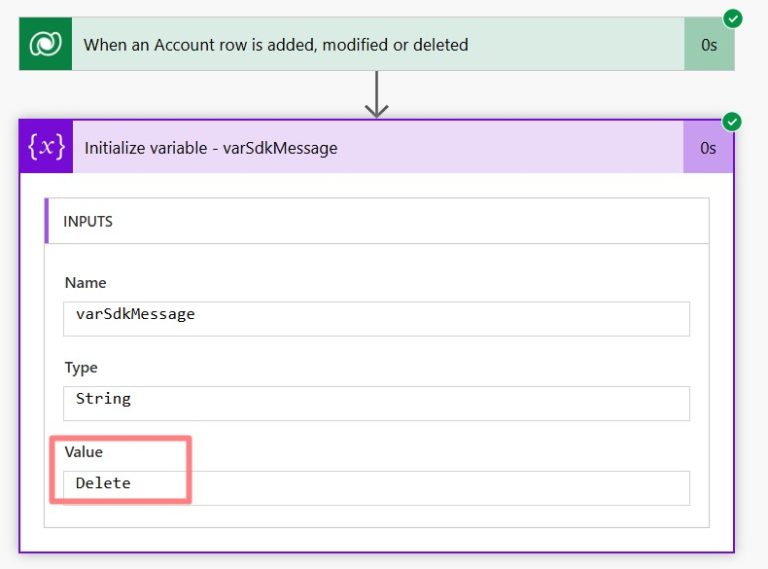Click the green Dataverse trigger icon
The image size is (768, 569).
tap(45, 45)
